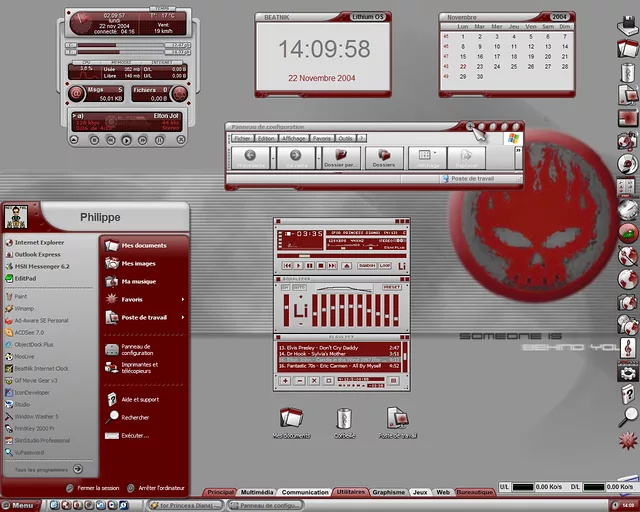Open the Fichier menu
The image size is (640, 512).
click(x=242, y=138)
